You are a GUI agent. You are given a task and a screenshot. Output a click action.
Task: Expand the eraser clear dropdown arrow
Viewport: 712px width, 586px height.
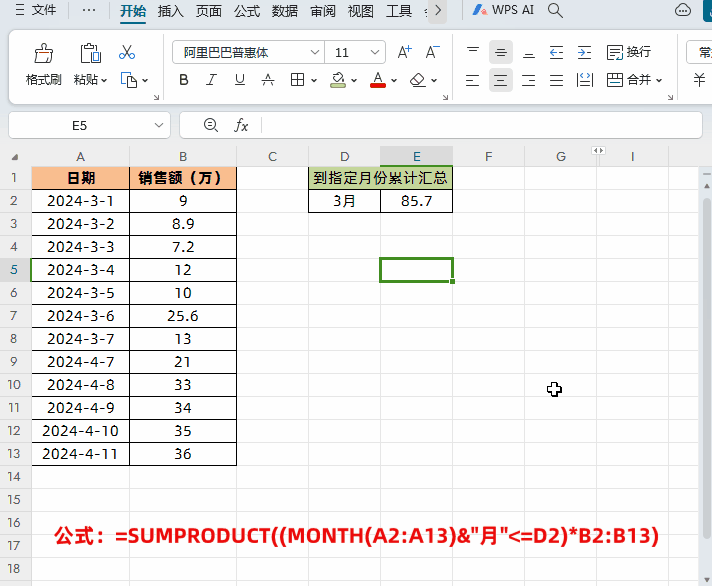click(434, 80)
